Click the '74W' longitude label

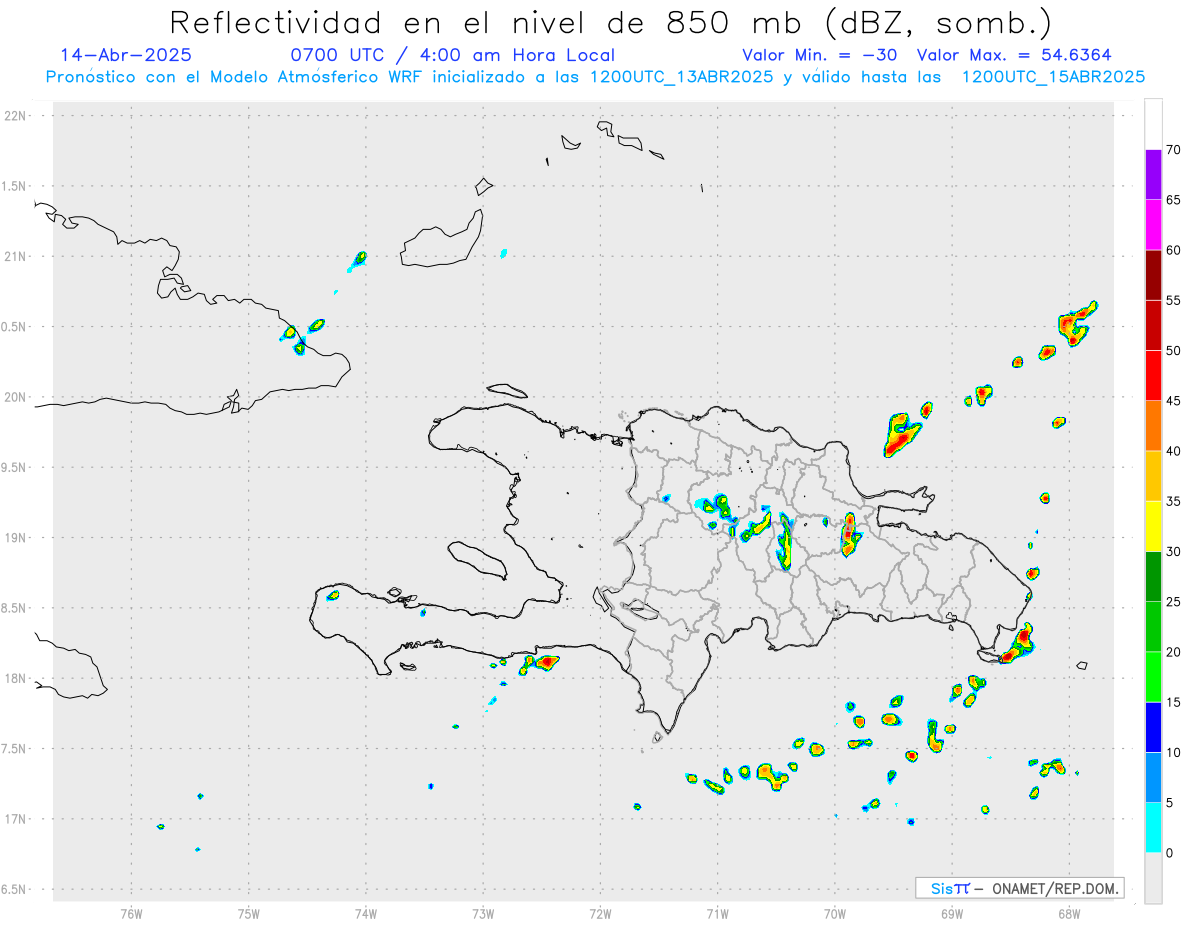pos(365,913)
